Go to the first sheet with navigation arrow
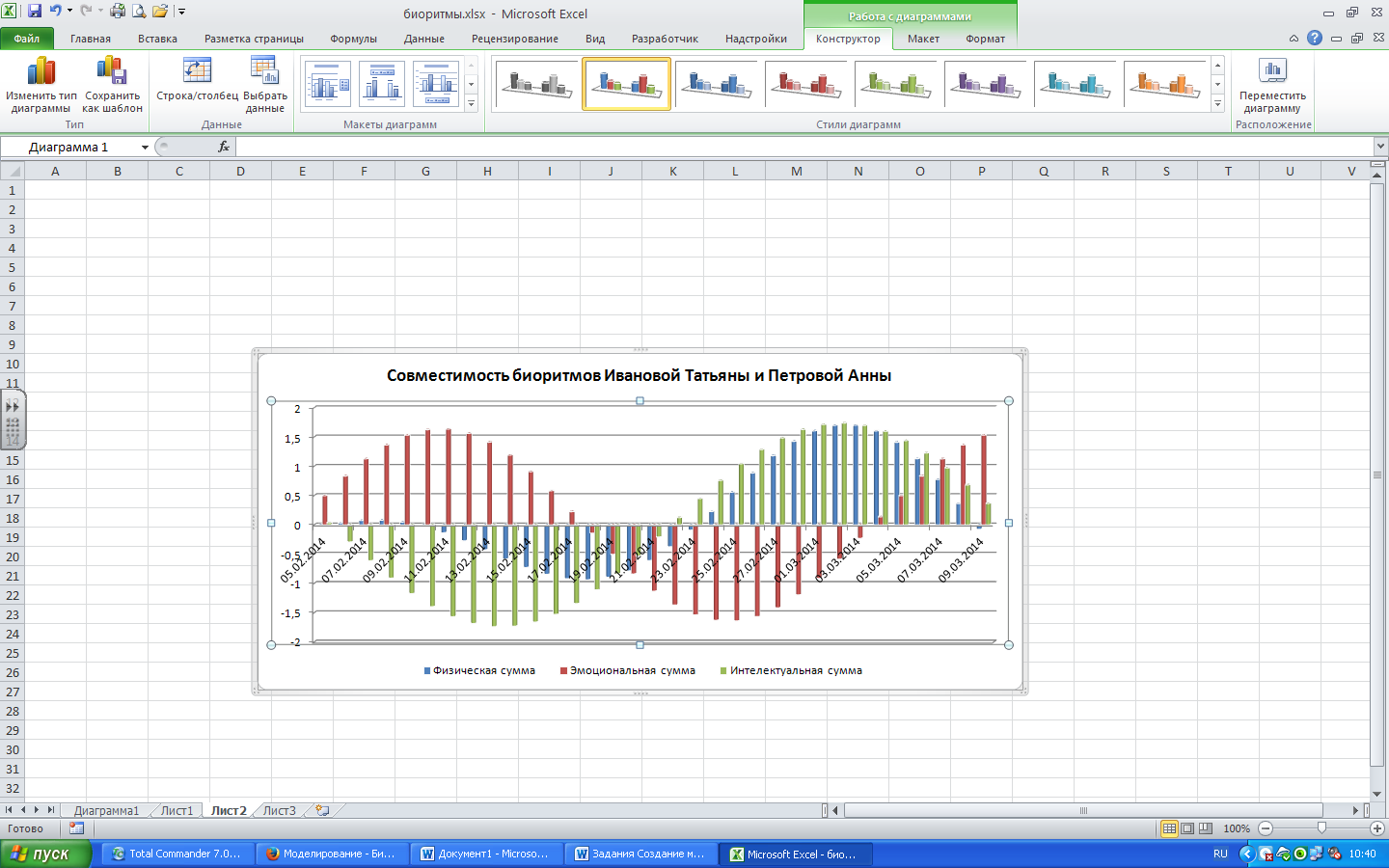Screen dimensions: 1389x868 pos(9,810)
